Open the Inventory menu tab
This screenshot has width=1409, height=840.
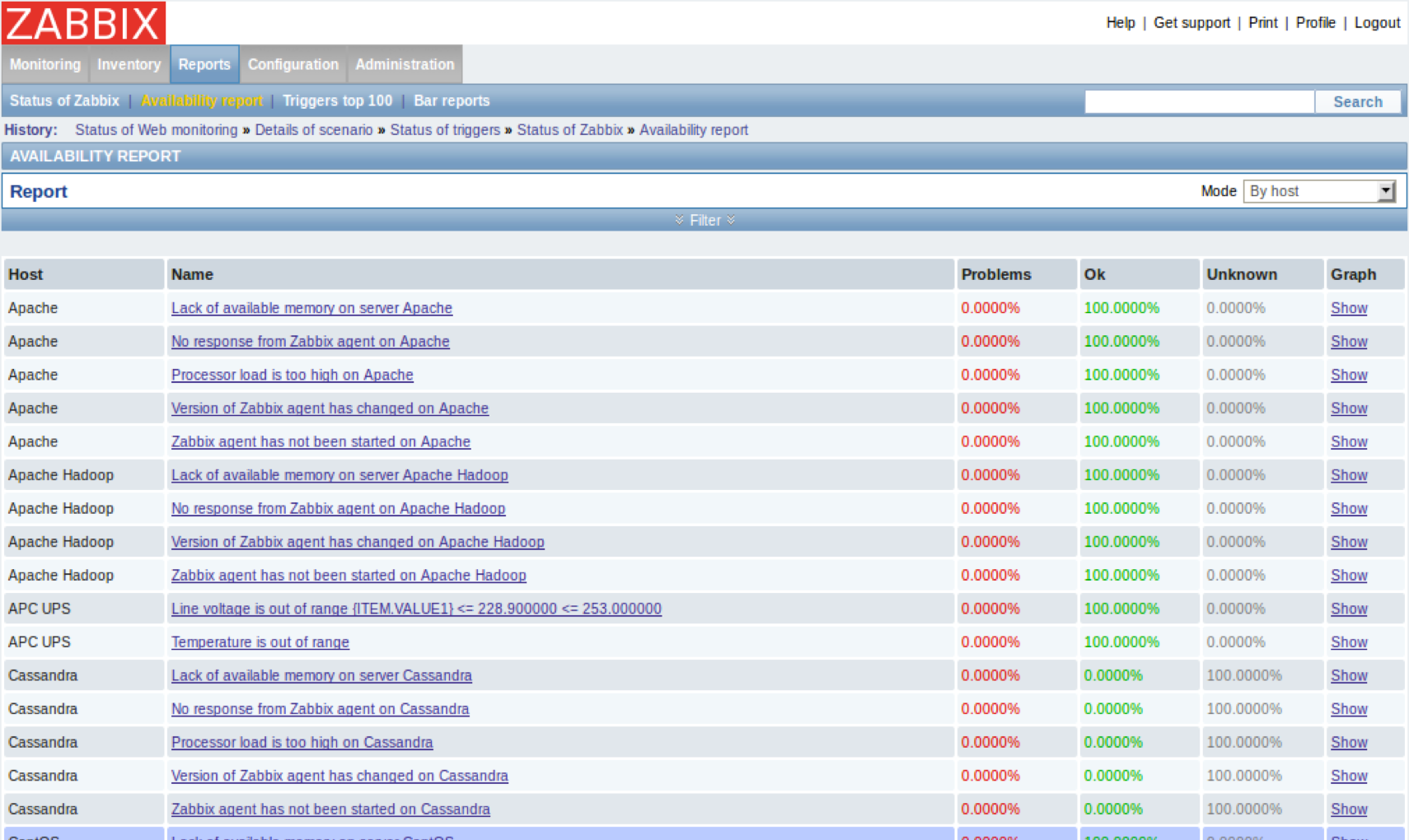(x=129, y=64)
